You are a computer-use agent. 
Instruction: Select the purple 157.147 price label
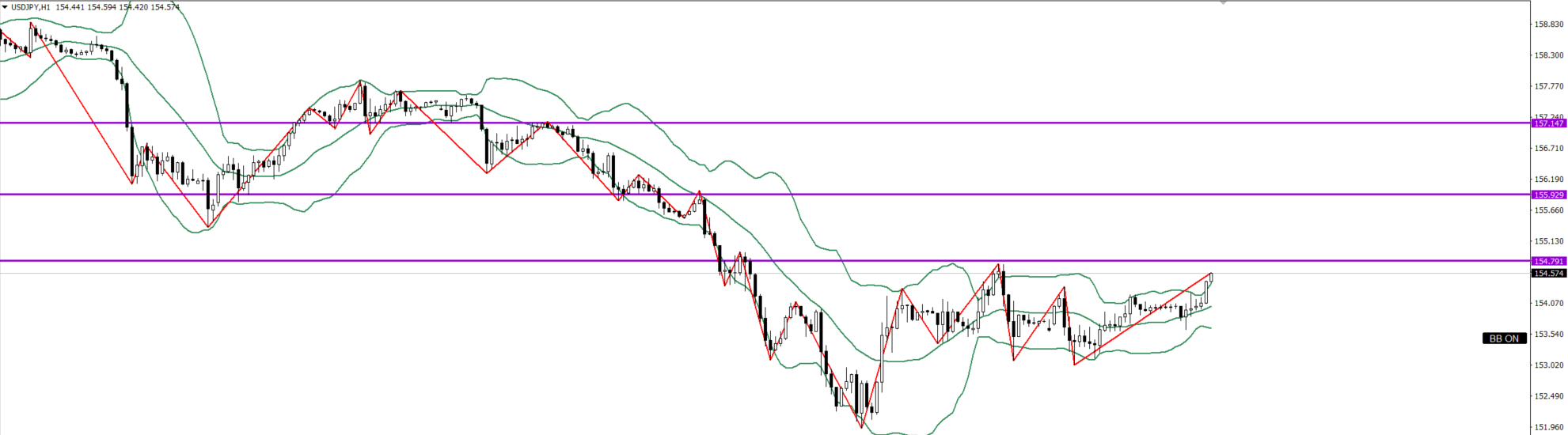[1548, 123]
